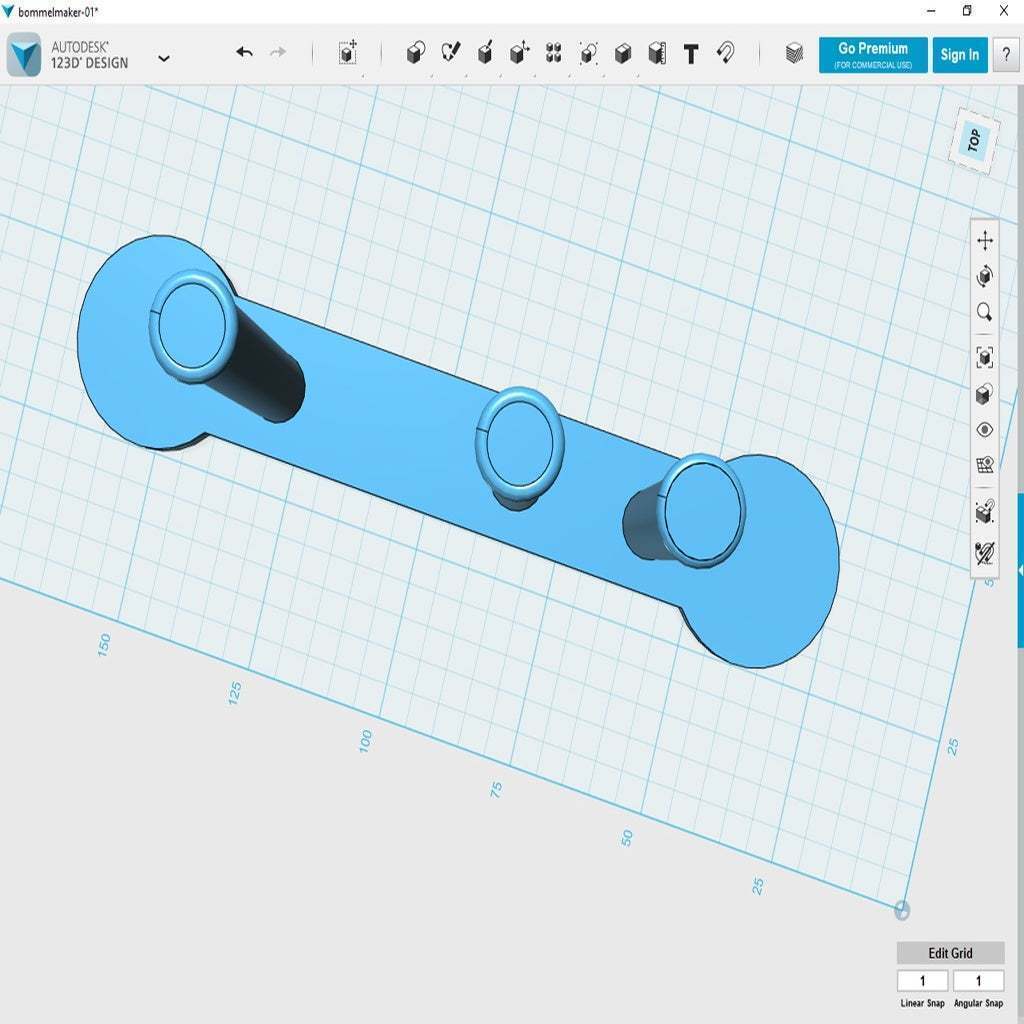The height and width of the screenshot is (1024, 1024).
Task: Open the Grouping tools
Action: (588, 52)
